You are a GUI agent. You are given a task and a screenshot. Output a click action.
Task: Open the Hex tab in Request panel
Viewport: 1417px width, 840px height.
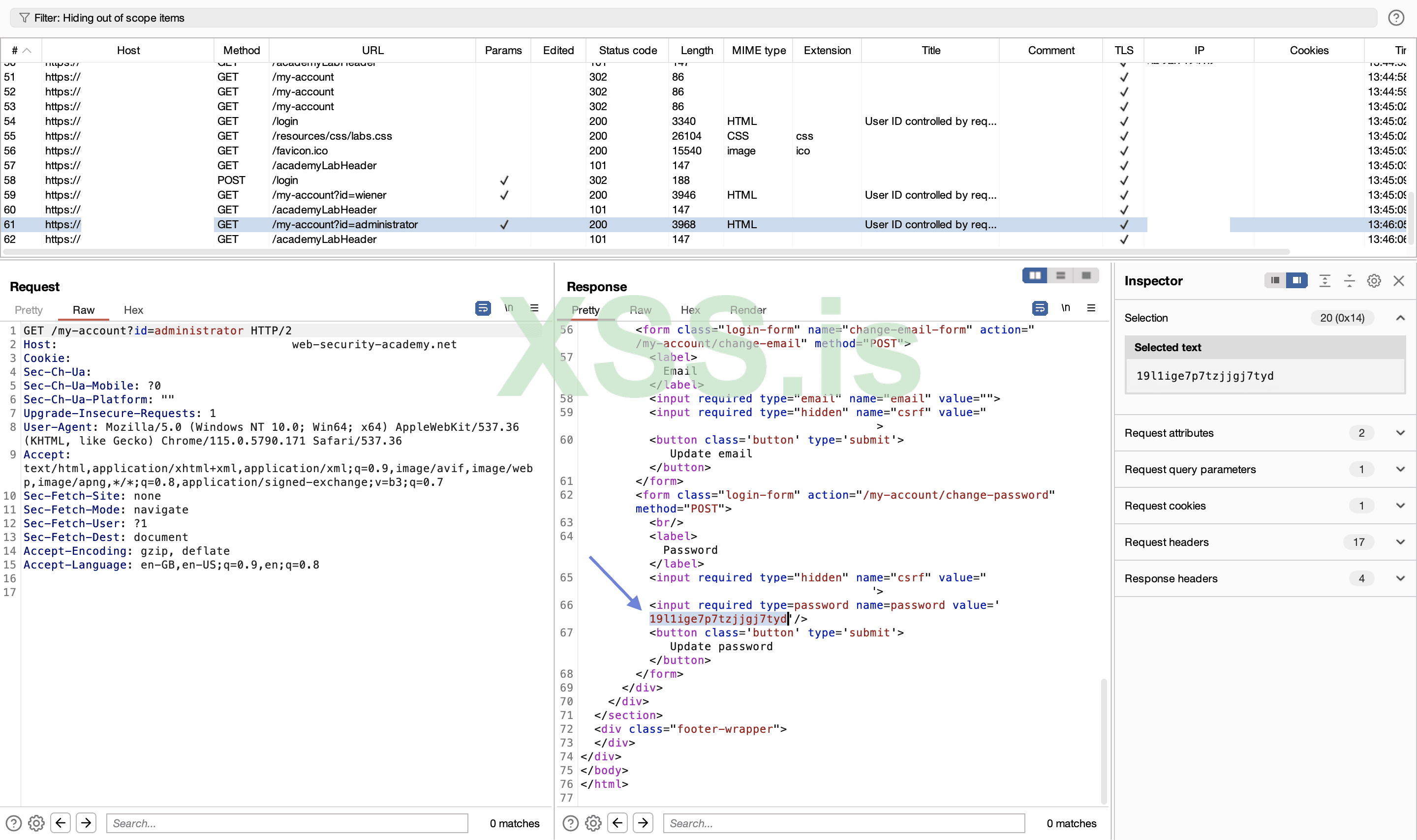coord(133,310)
